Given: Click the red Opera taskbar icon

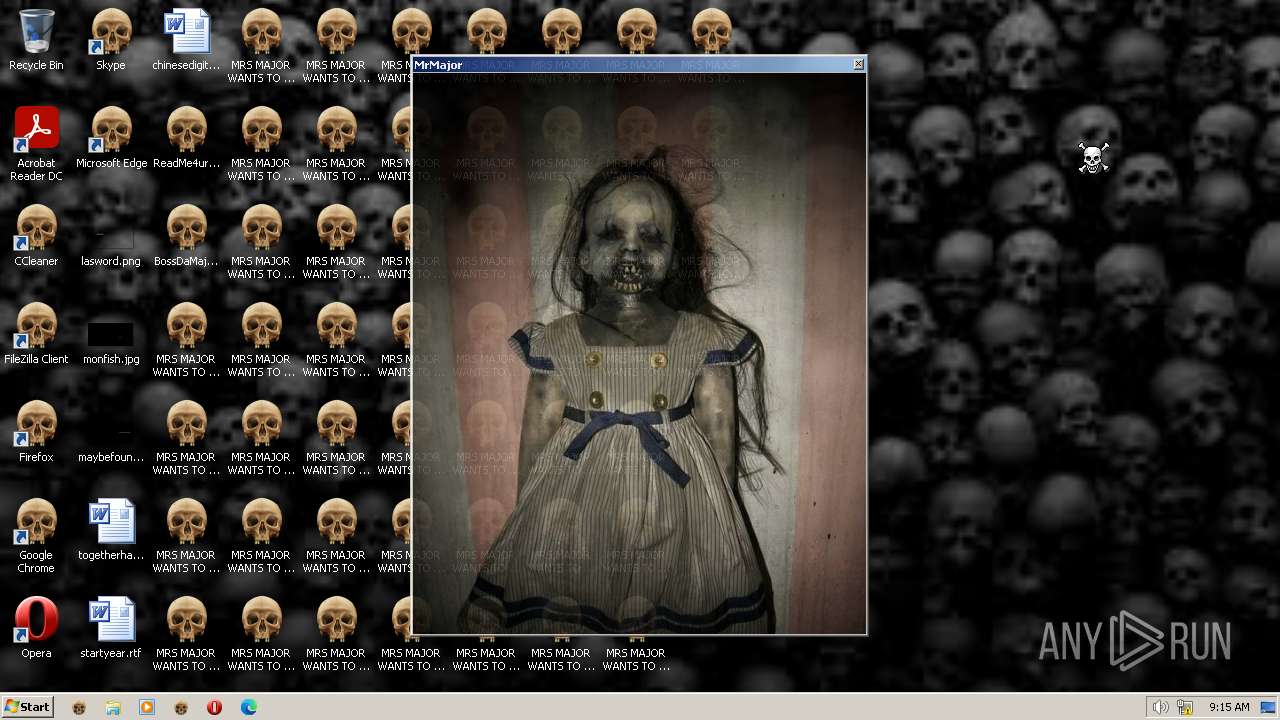Looking at the screenshot, I should [x=214, y=707].
